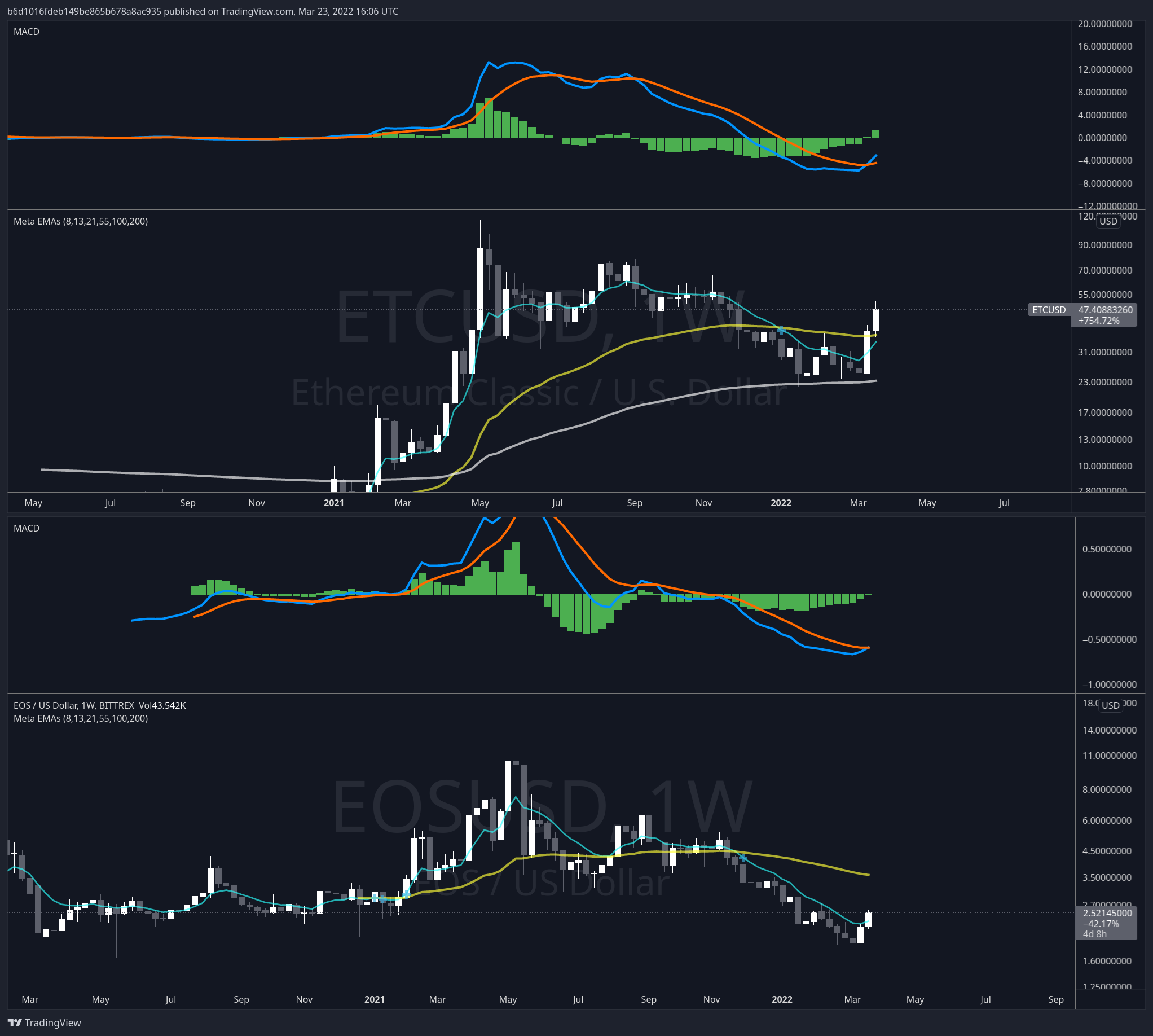
Task: Click the USD currency button on EOS chart
Action: (x=1110, y=705)
